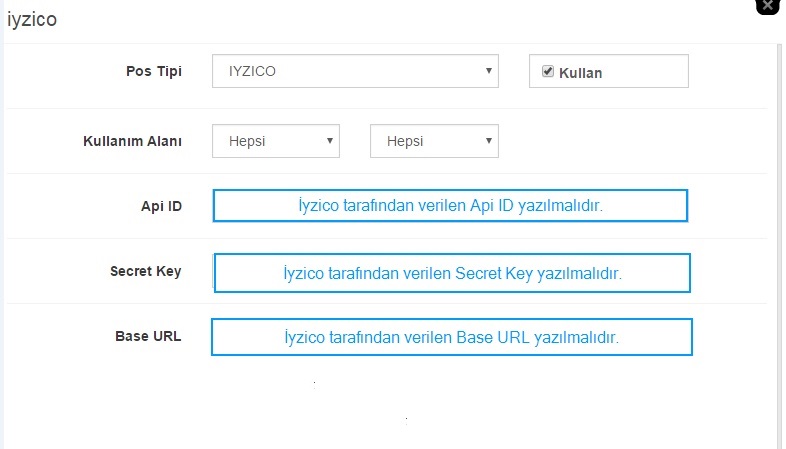The image size is (786, 449).
Task: Focus the Secret Key input field
Action: [452, 273]
